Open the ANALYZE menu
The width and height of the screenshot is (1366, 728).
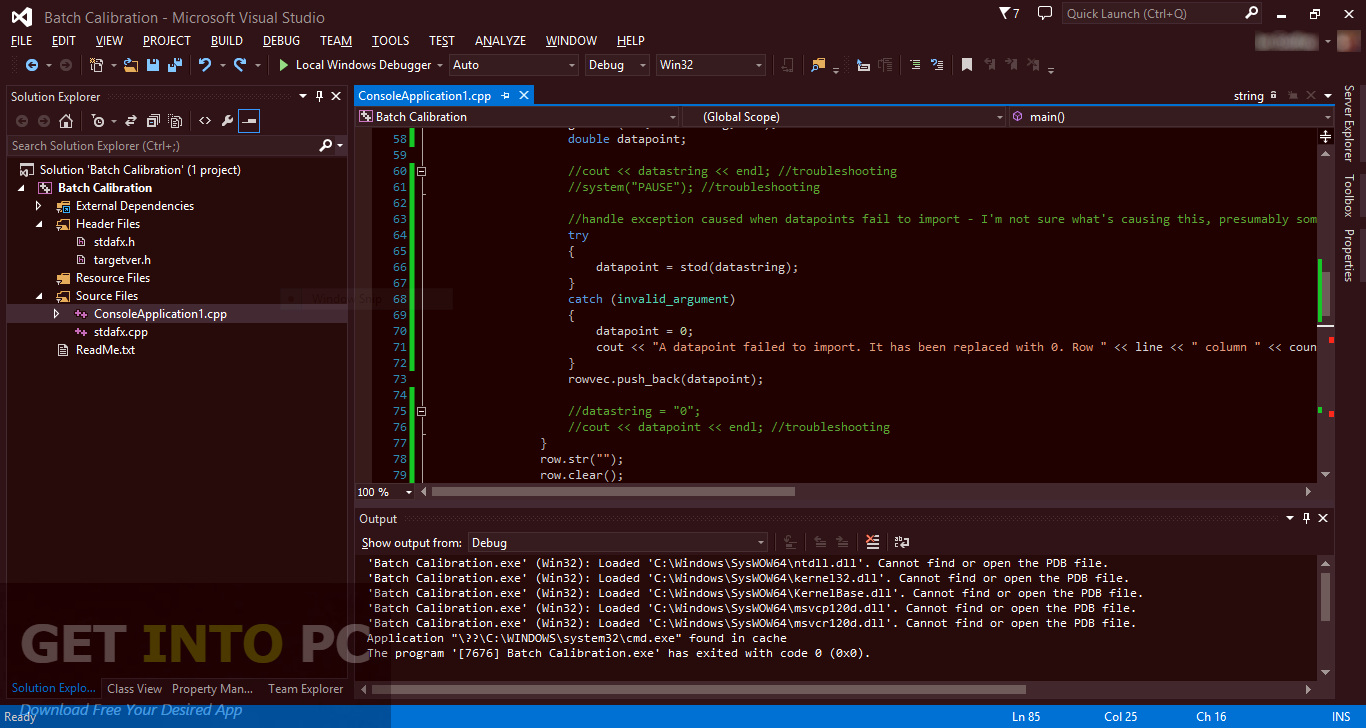[500, 41]
